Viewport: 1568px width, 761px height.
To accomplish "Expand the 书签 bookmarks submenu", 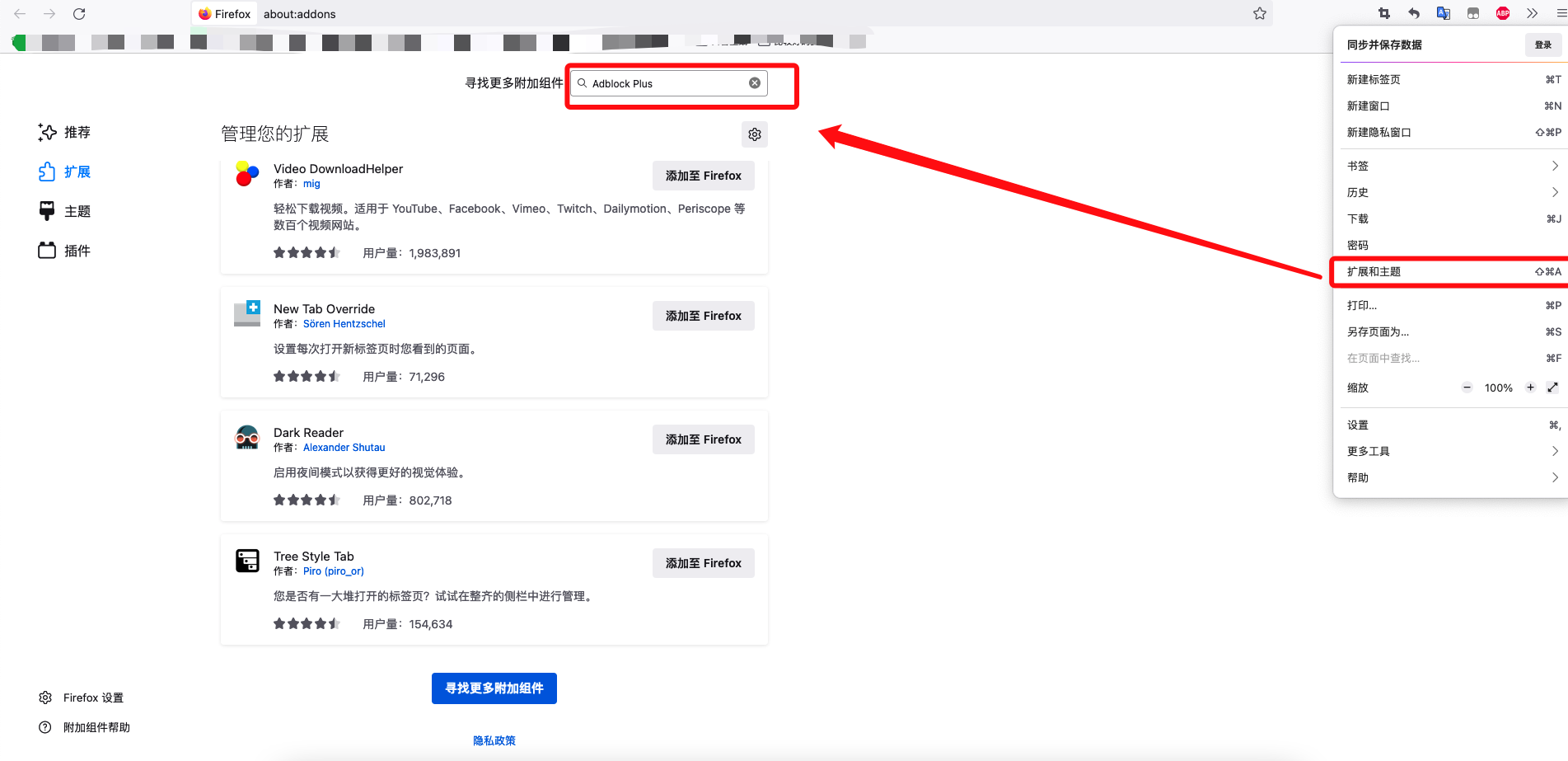I will (x=1453, y=166).
